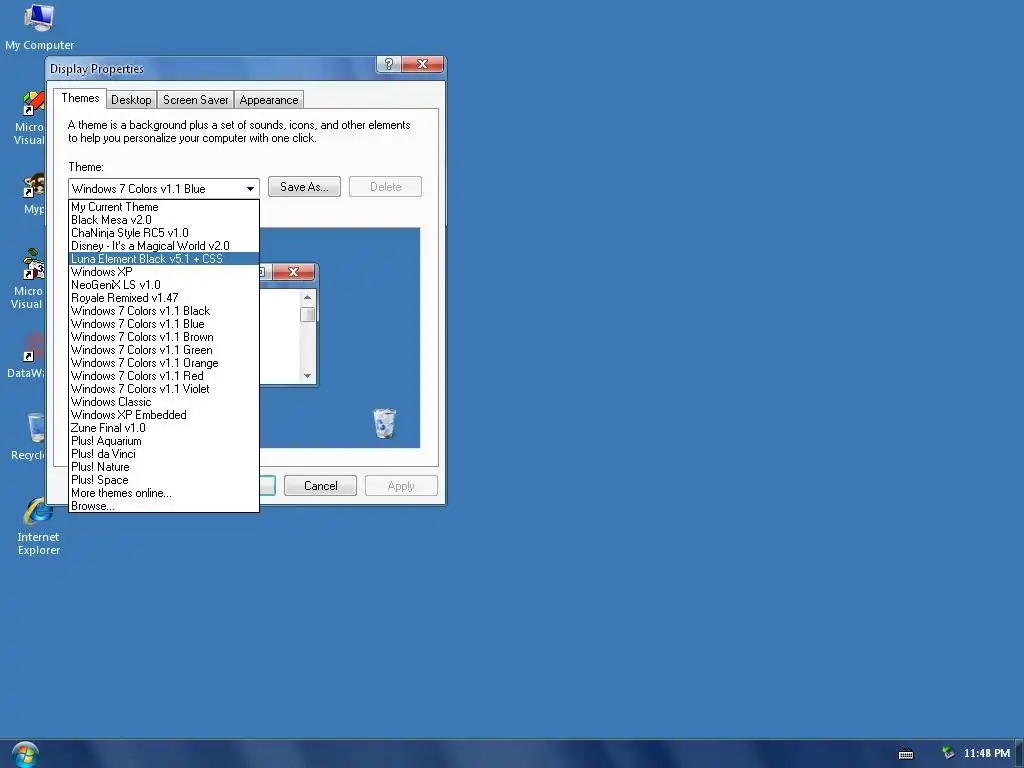This screenshot has width=1024, height=768.
Task: Select Windows 7 Colors v1.1 Black
Action: [x=164, y=311]
